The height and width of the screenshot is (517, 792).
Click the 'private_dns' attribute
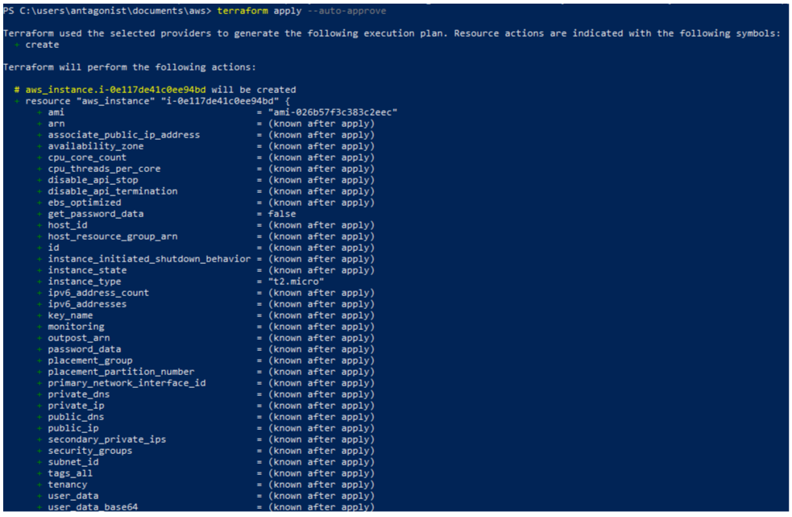79,394
